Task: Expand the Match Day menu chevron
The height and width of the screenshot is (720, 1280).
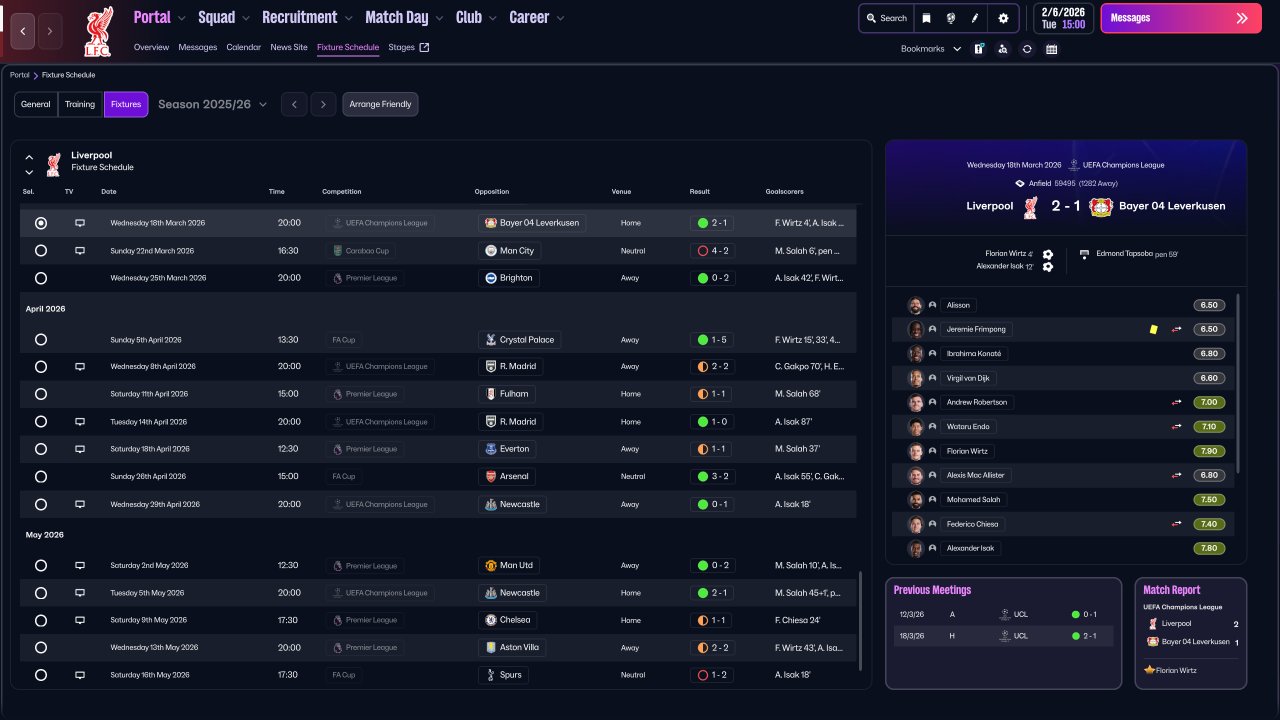Action: click(439, 18)
